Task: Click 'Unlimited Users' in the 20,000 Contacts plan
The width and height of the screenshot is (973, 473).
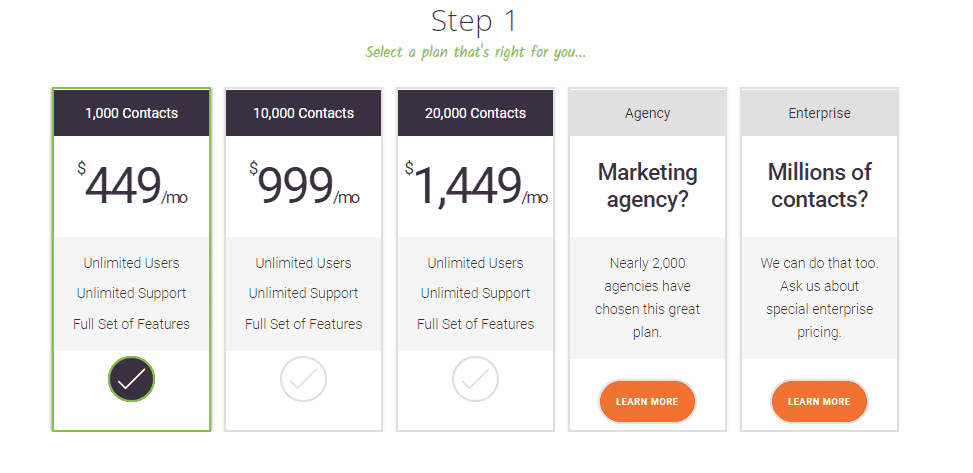Action: click(475, 263)
